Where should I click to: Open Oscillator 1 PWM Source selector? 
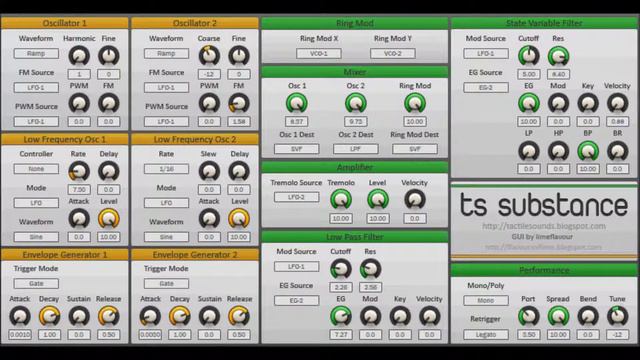point(36,121)
